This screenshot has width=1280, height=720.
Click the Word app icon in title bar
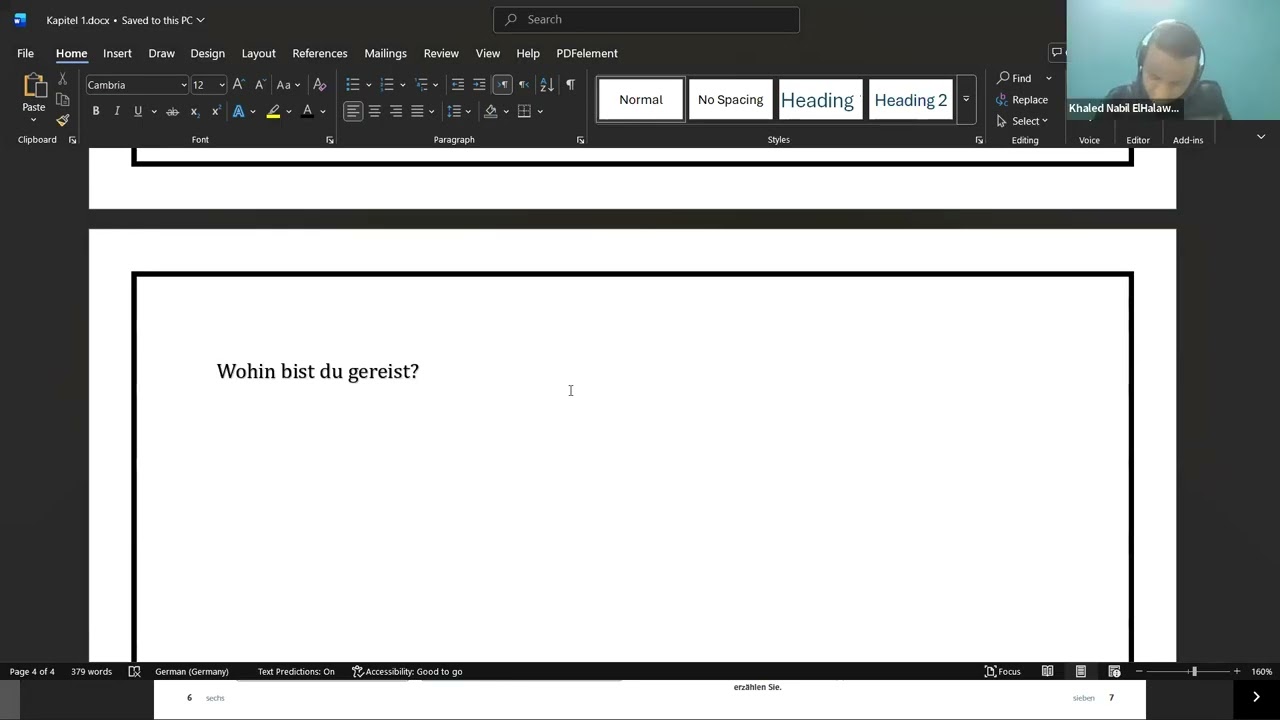pos(20,20)
